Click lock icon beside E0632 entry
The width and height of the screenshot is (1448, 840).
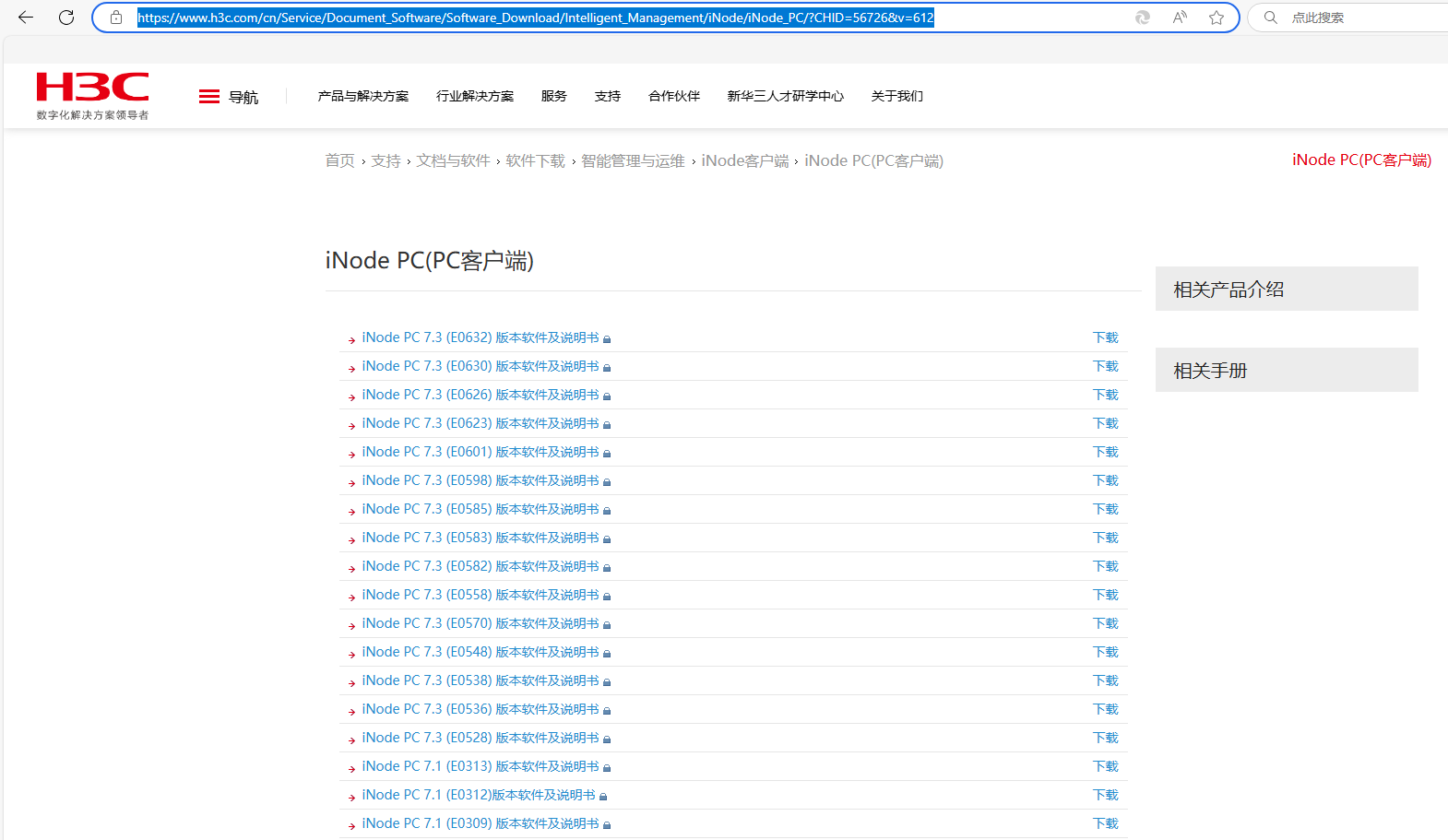[x=607, y=339]
